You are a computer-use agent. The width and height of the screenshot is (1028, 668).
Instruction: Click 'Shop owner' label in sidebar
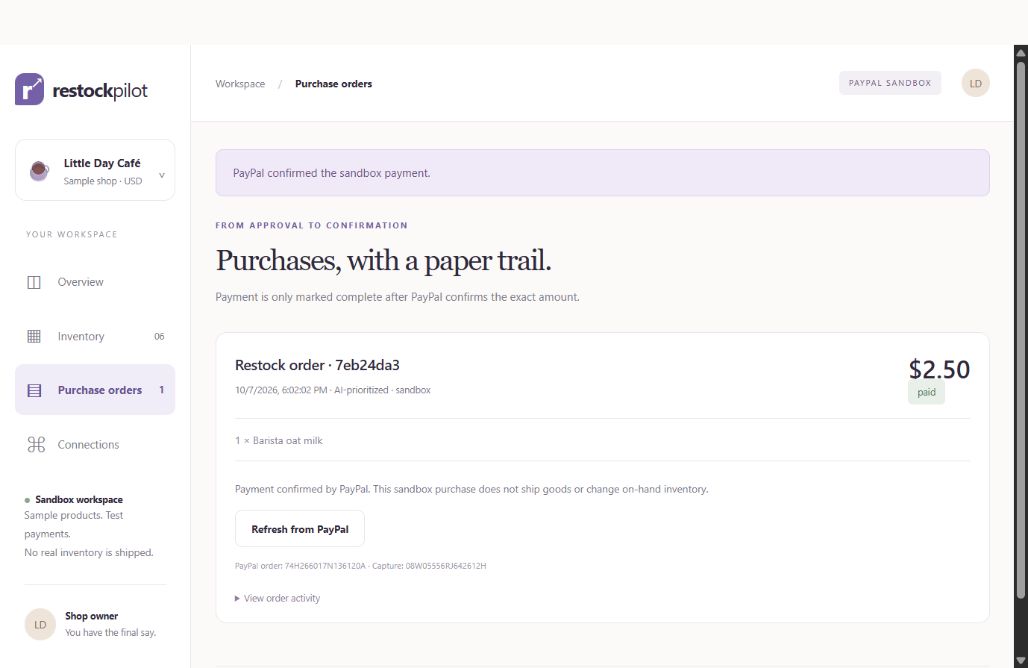[91, 616]
